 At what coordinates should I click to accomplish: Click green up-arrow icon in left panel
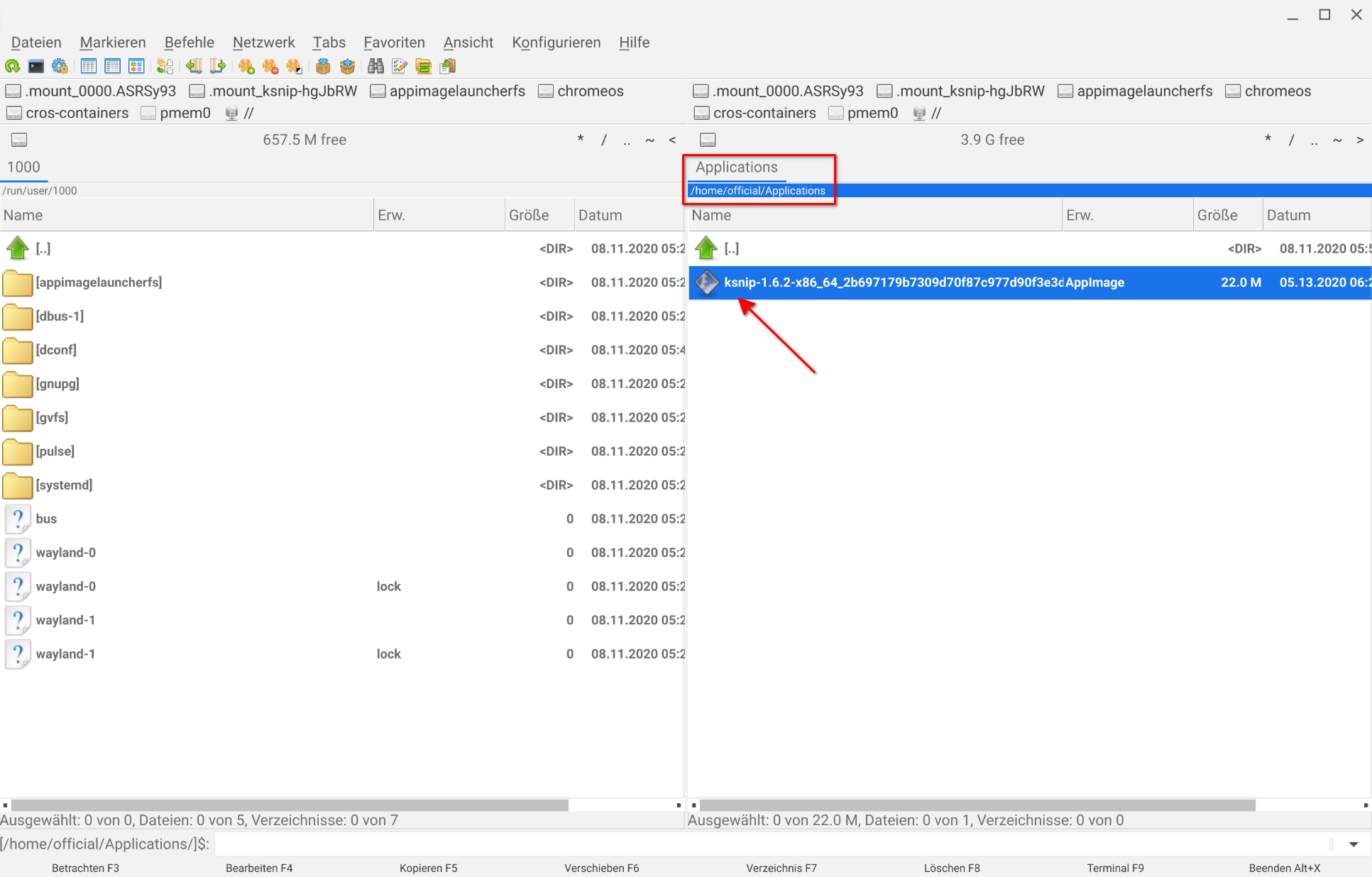click(17, 248)
